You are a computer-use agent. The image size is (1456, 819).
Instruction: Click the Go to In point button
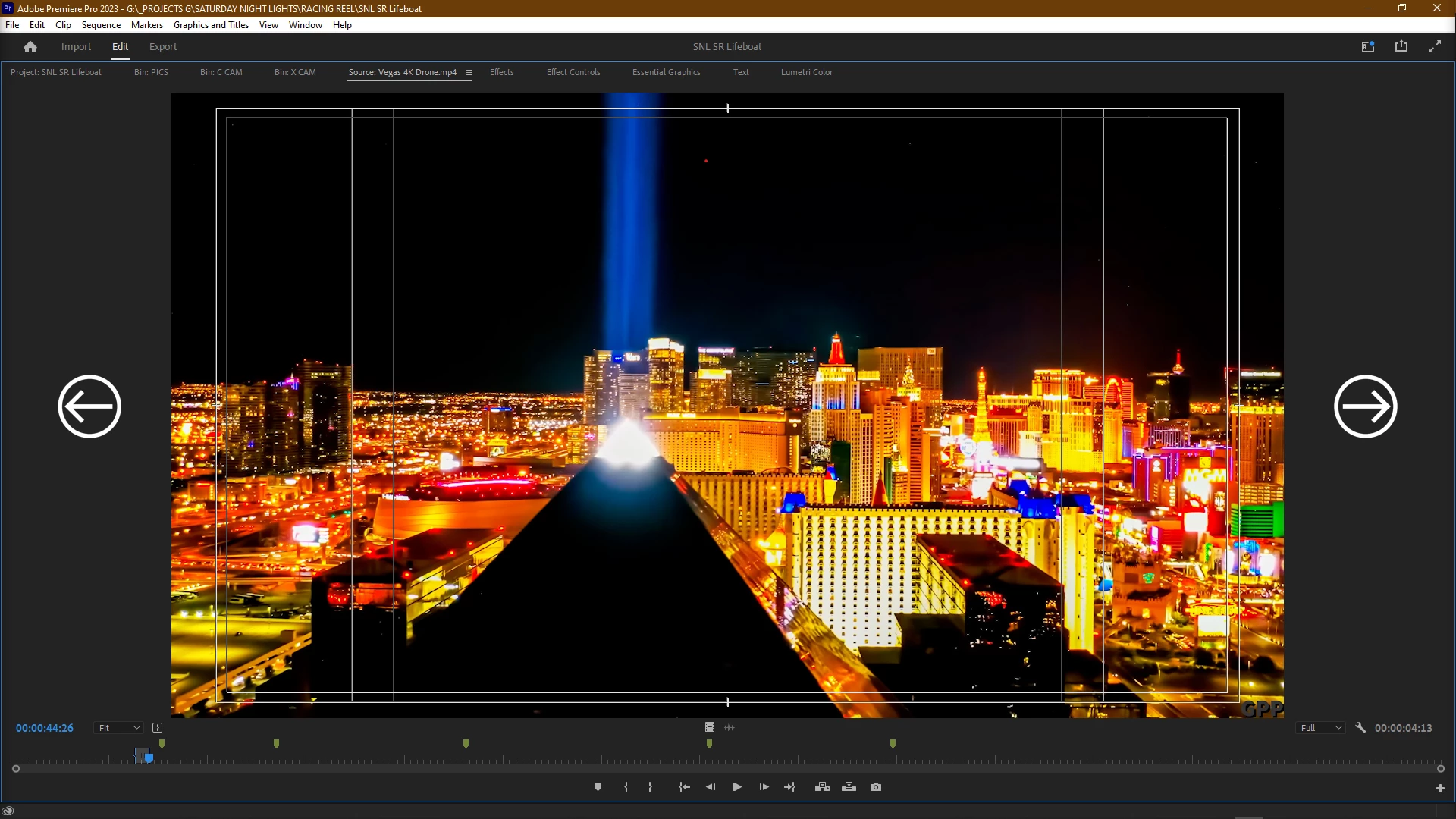tap(684, 787)
